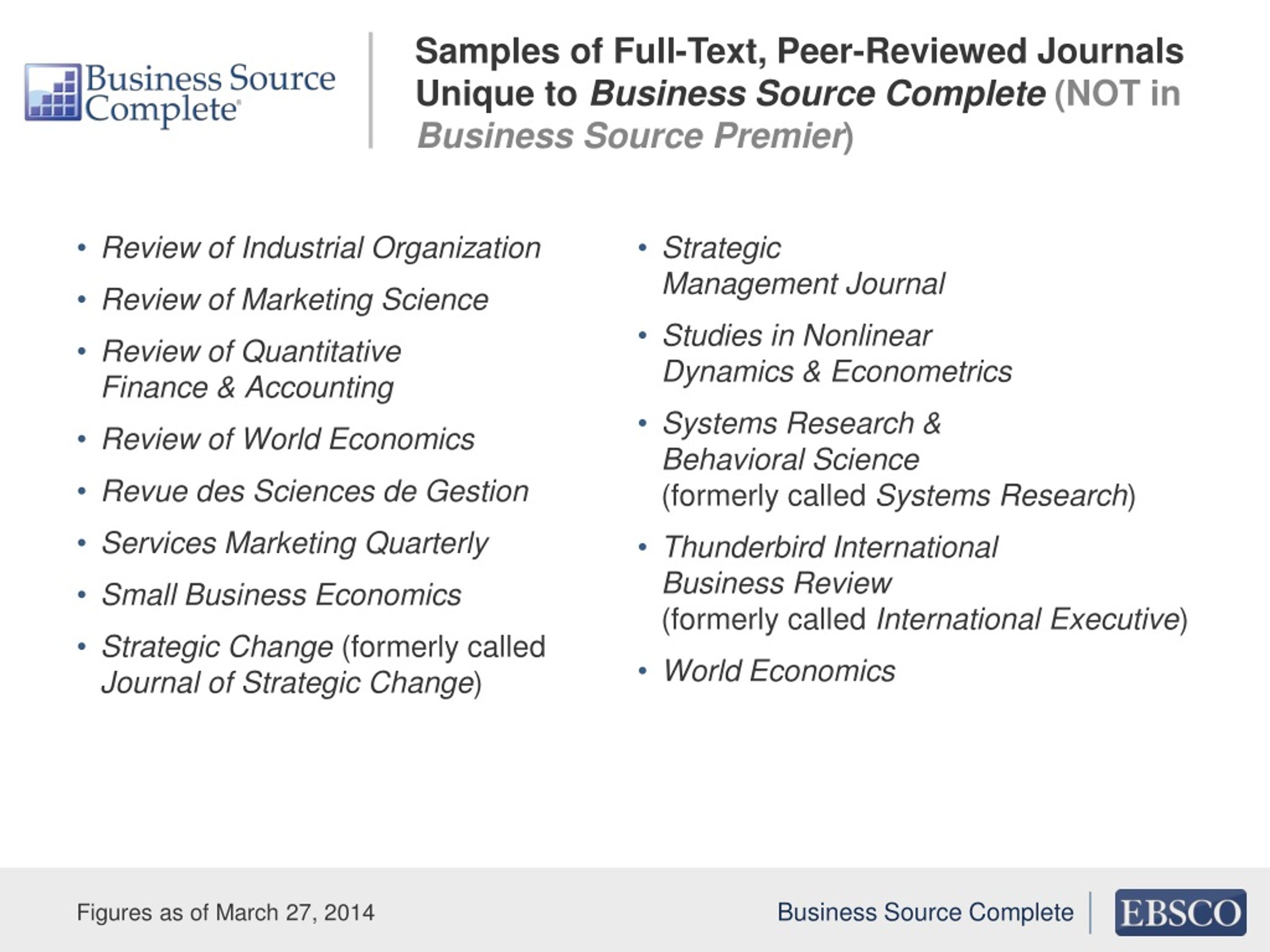Click Review of Quantitative Finance & Accounting
This screenshot has height=952, width=1270.
pyautogui.click(x=252, y=369)
